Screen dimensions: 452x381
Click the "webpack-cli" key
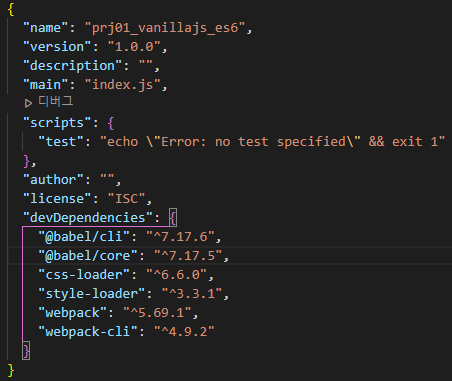coord(88,332)
